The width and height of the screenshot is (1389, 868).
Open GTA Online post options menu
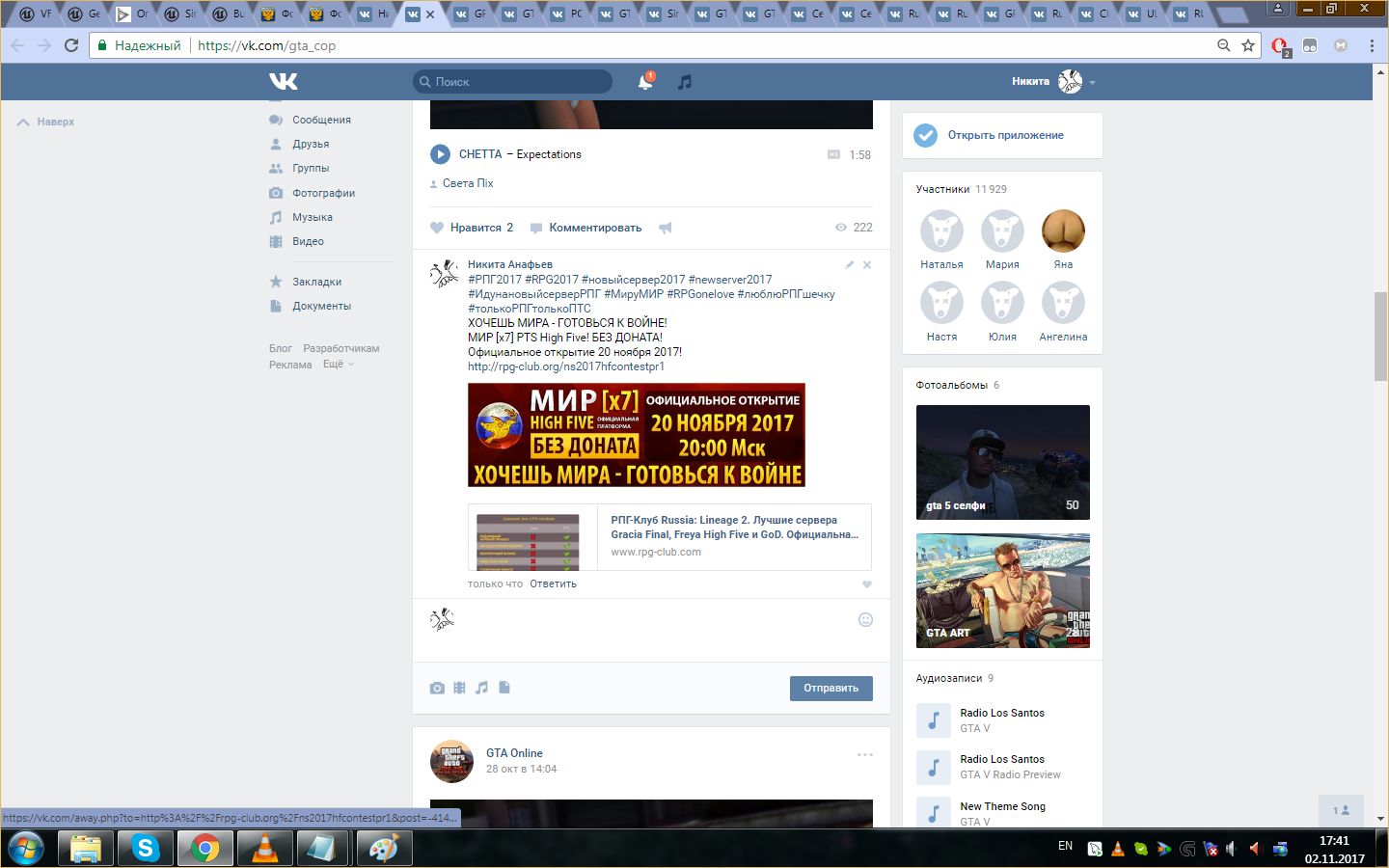pyautogui.click(x=864, y=754)
